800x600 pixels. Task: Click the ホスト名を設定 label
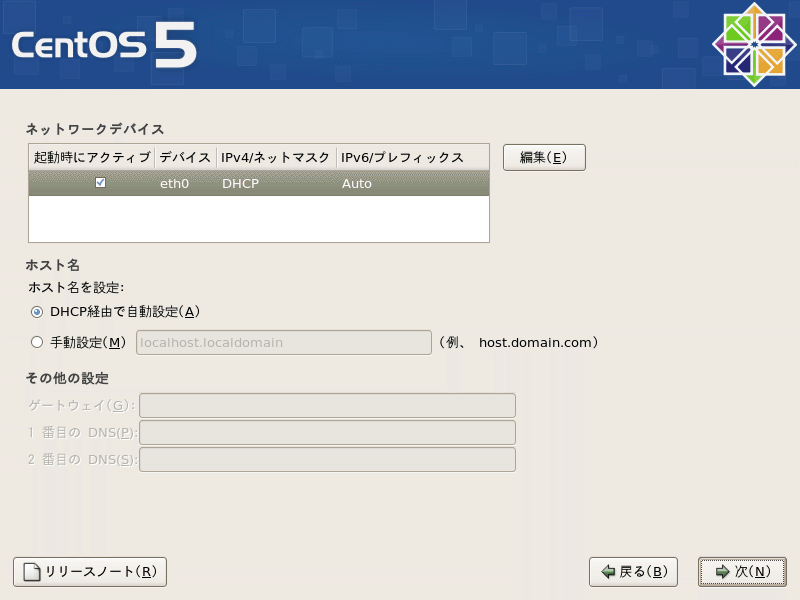tap(76, 288)
